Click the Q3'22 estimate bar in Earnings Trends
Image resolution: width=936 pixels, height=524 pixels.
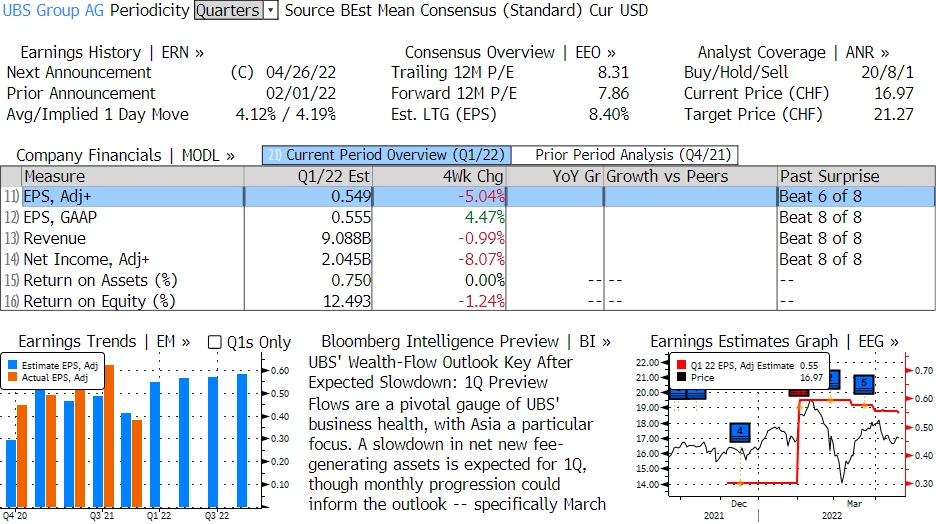pyautogui.click(x=213, y=442)
